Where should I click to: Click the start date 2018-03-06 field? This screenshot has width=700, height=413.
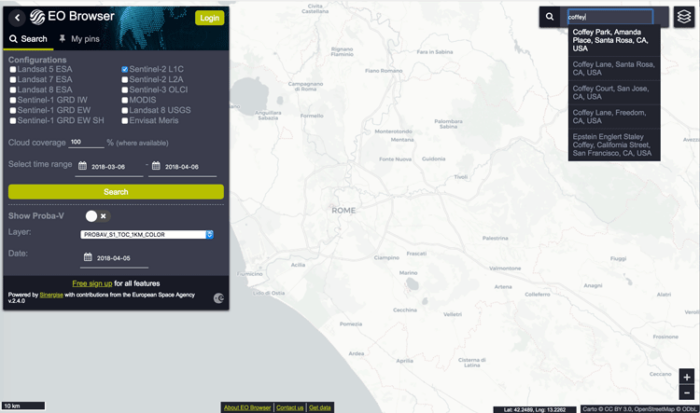point(109,167)
